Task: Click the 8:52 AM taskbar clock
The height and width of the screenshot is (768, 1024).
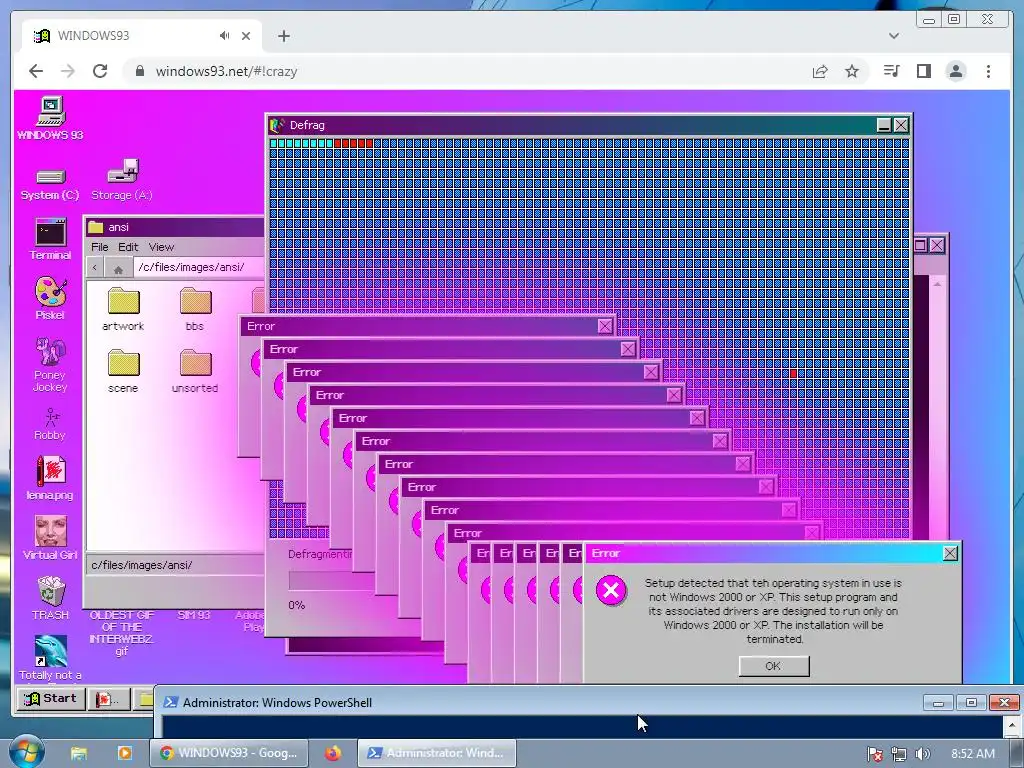Action: point(973,754)
